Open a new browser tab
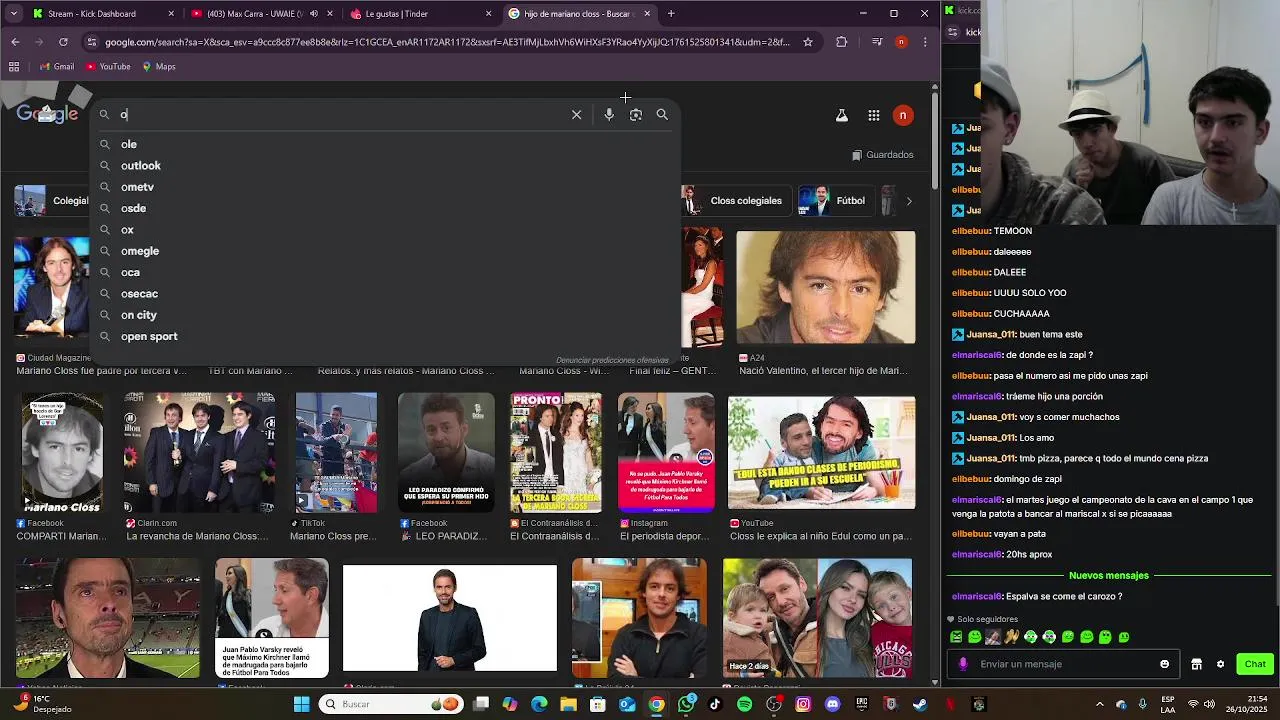The image size is (1280, 720). click(x=671, y=14)
